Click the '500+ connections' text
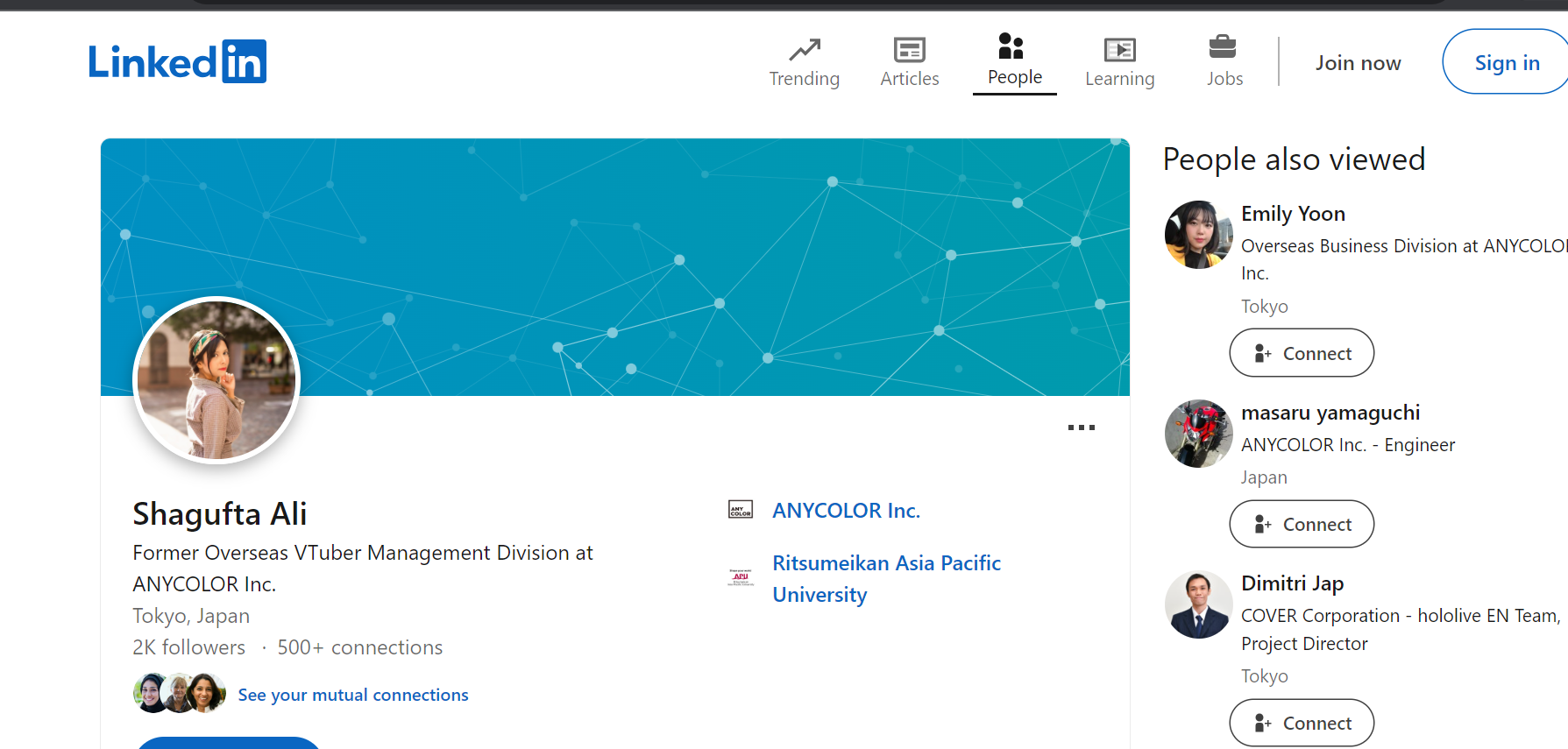 tap(360, 647)
